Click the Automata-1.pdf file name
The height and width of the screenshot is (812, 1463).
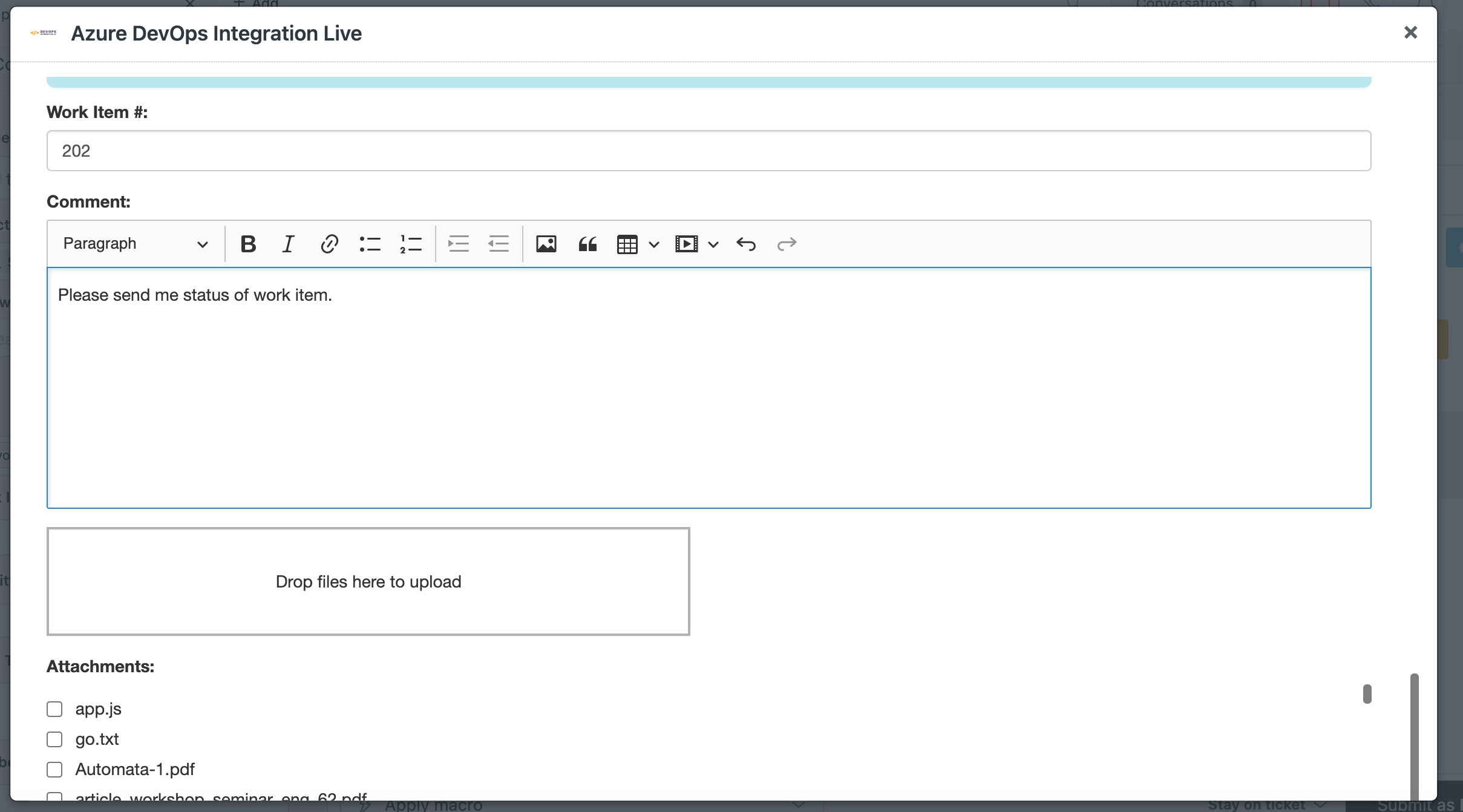(x=134, y=770)
